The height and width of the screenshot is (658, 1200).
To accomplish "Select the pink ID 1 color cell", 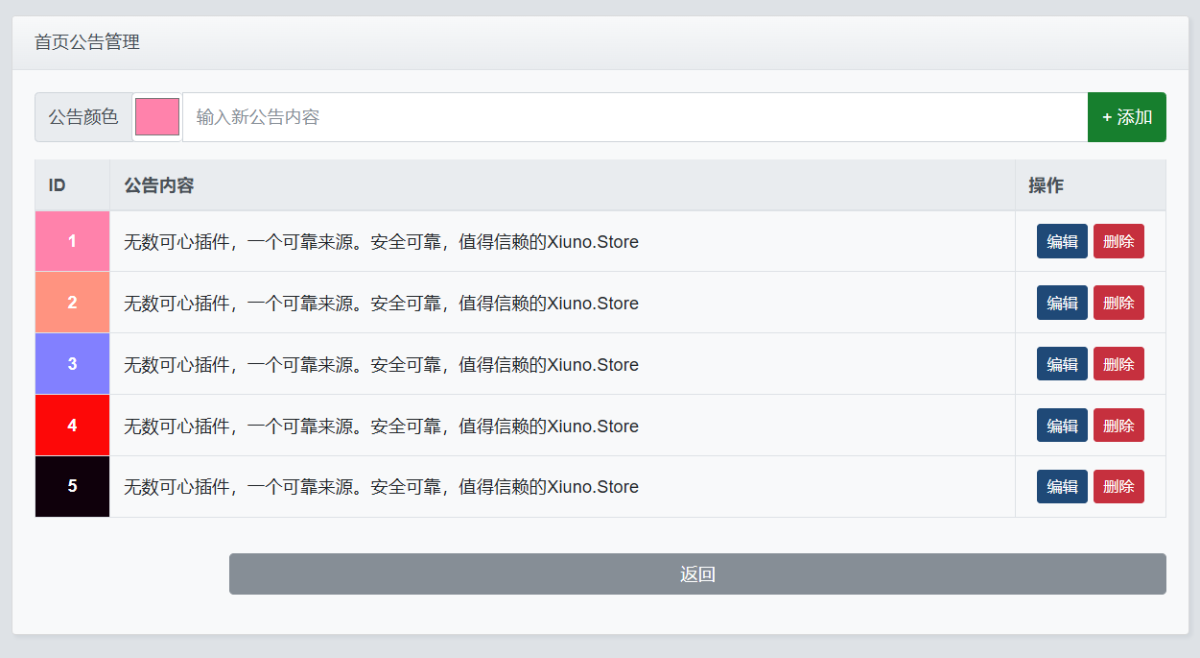I will (x=72, y=241).
